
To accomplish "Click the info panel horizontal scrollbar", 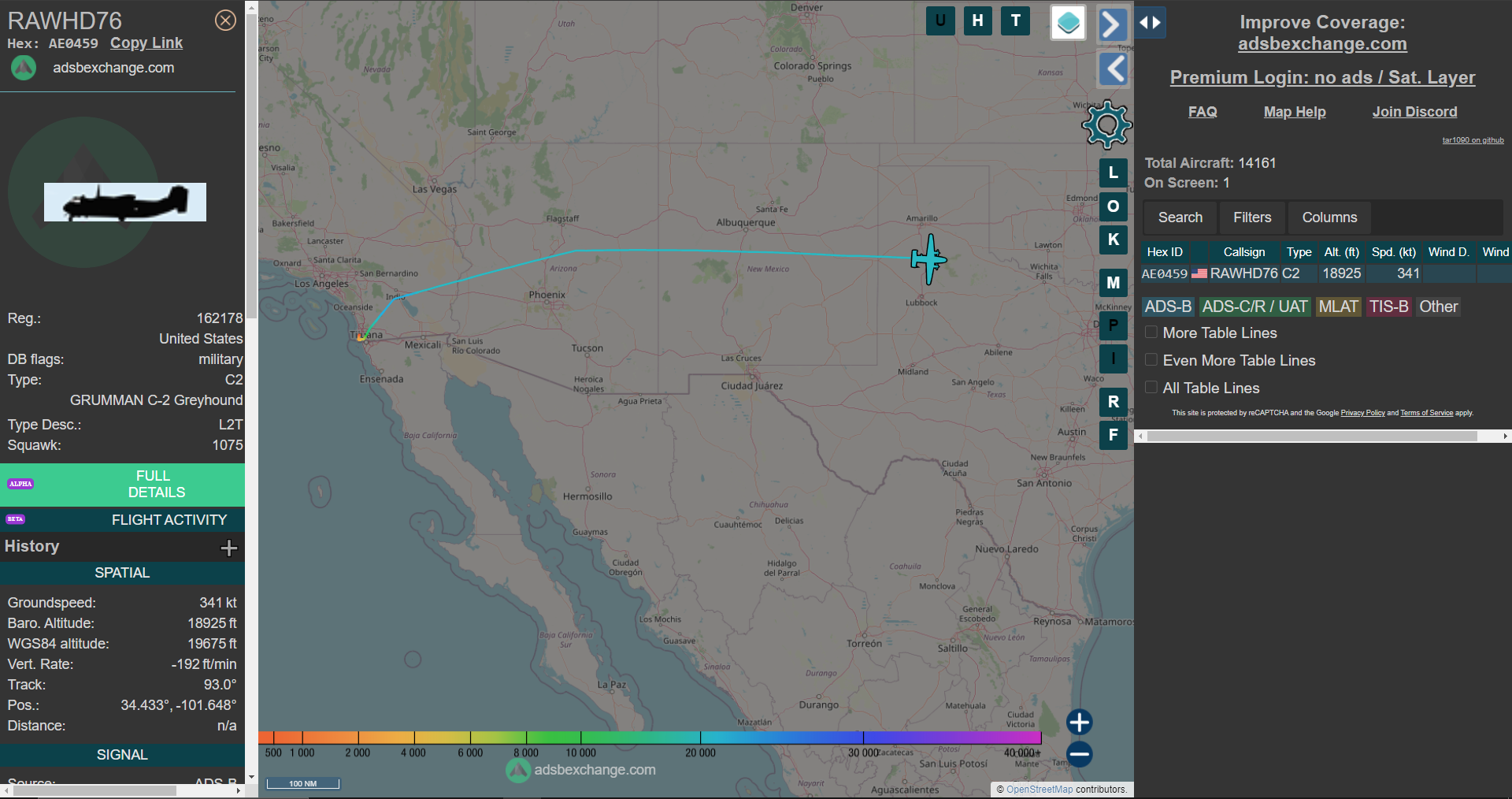I will tap(94, 790).
